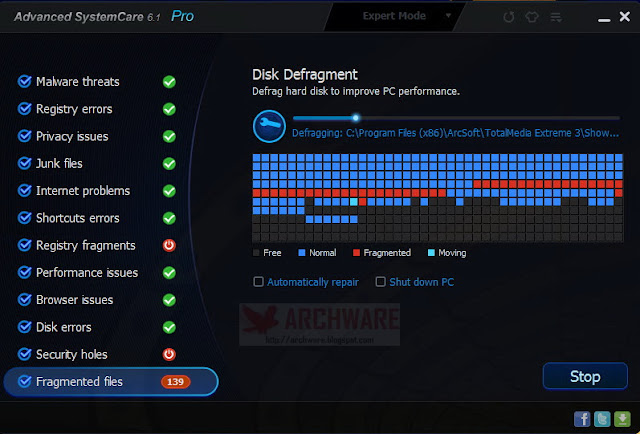Uncheck the Browser issues checkbox
Viewport: 640px width, 434px height.
point(24,299)
